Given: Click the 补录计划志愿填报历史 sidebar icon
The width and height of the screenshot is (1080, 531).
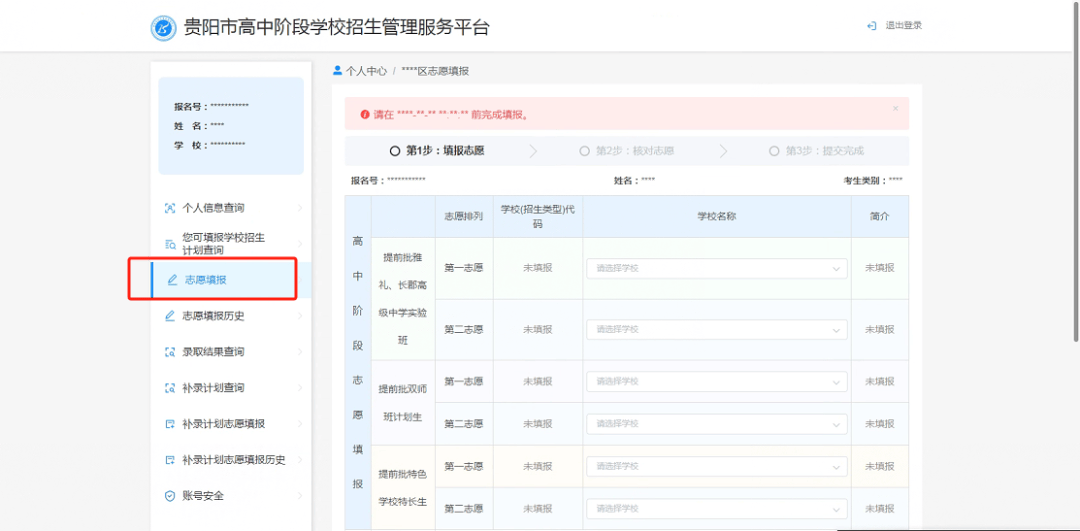Looking at the screenshot, I should tap(170, 460).
